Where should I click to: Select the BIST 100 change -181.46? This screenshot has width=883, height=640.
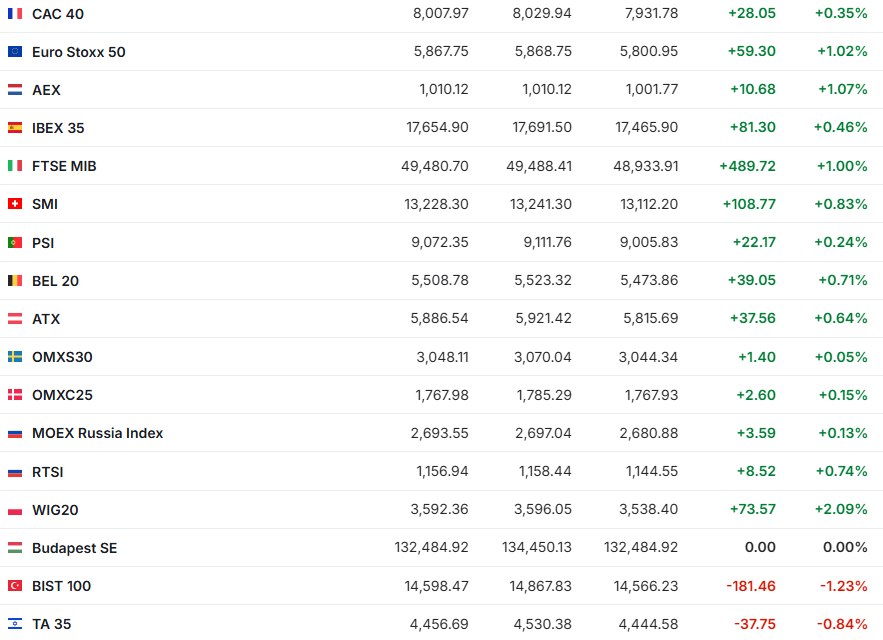(x=751, y=586)
